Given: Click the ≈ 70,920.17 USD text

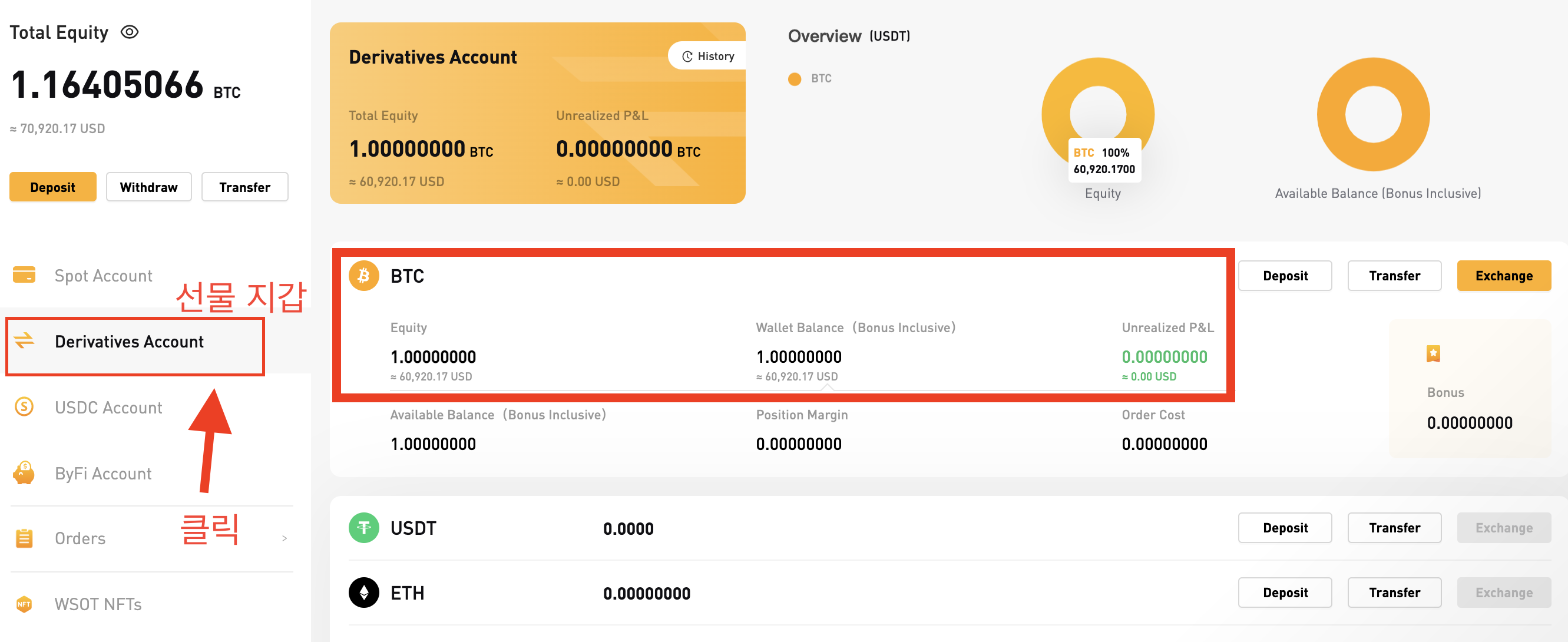Looking at the screenshot, I should (x=57, y=128).
